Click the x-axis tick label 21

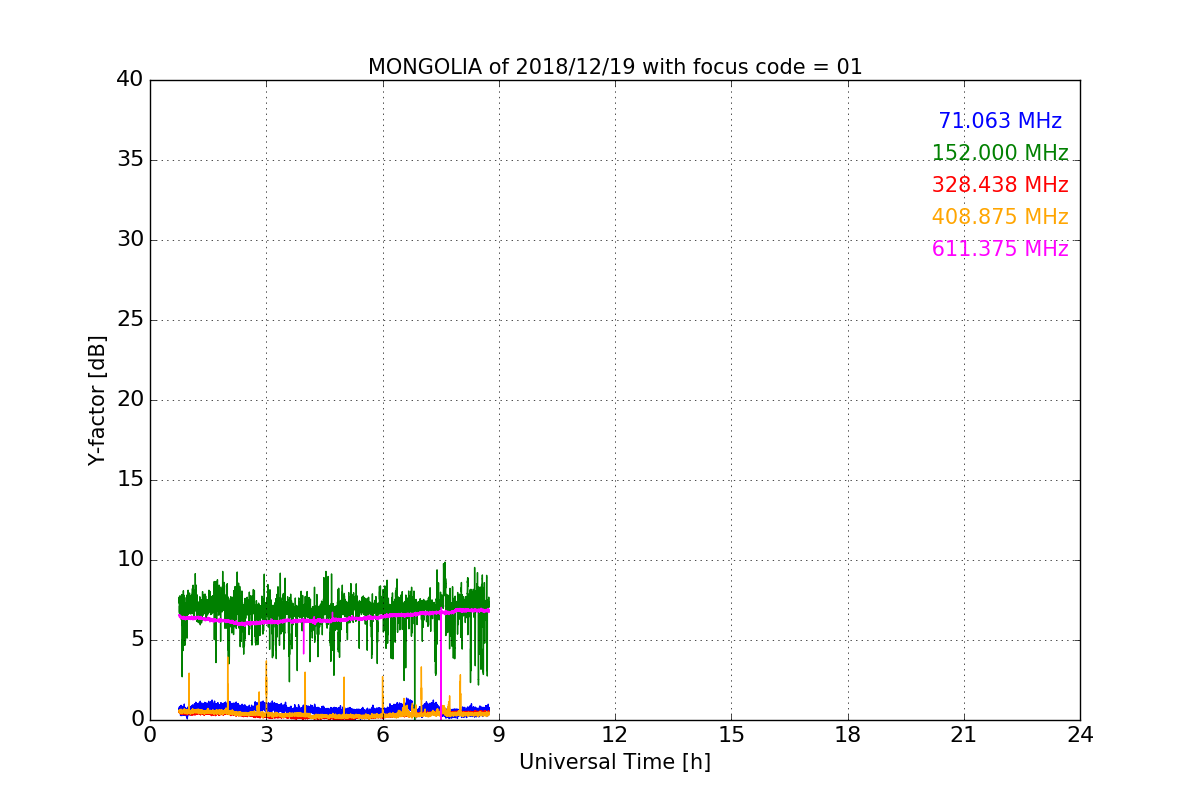pos(964,735)
